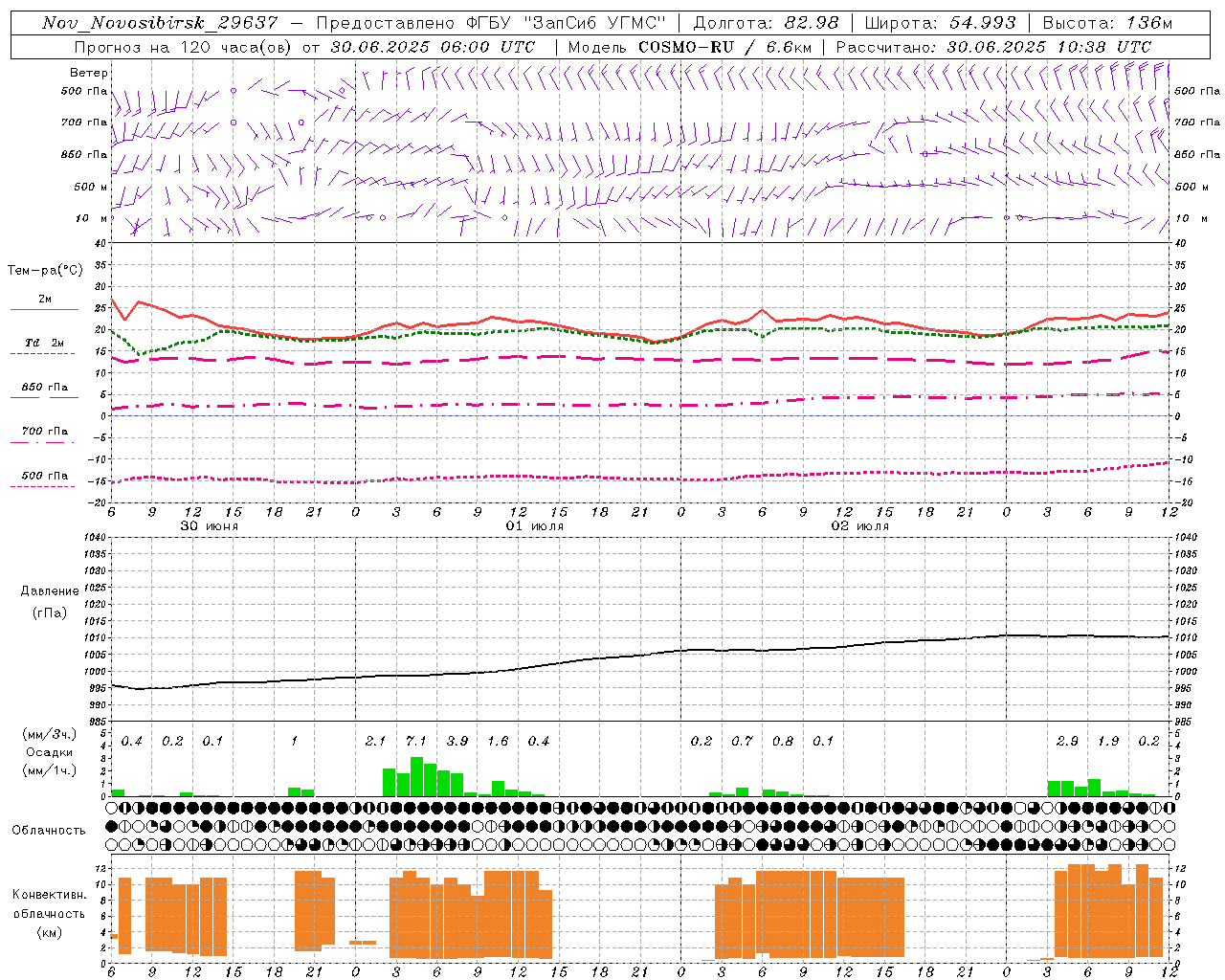
Task: Click the '7.1' precipitation total value
Action: tap(416, 741)
